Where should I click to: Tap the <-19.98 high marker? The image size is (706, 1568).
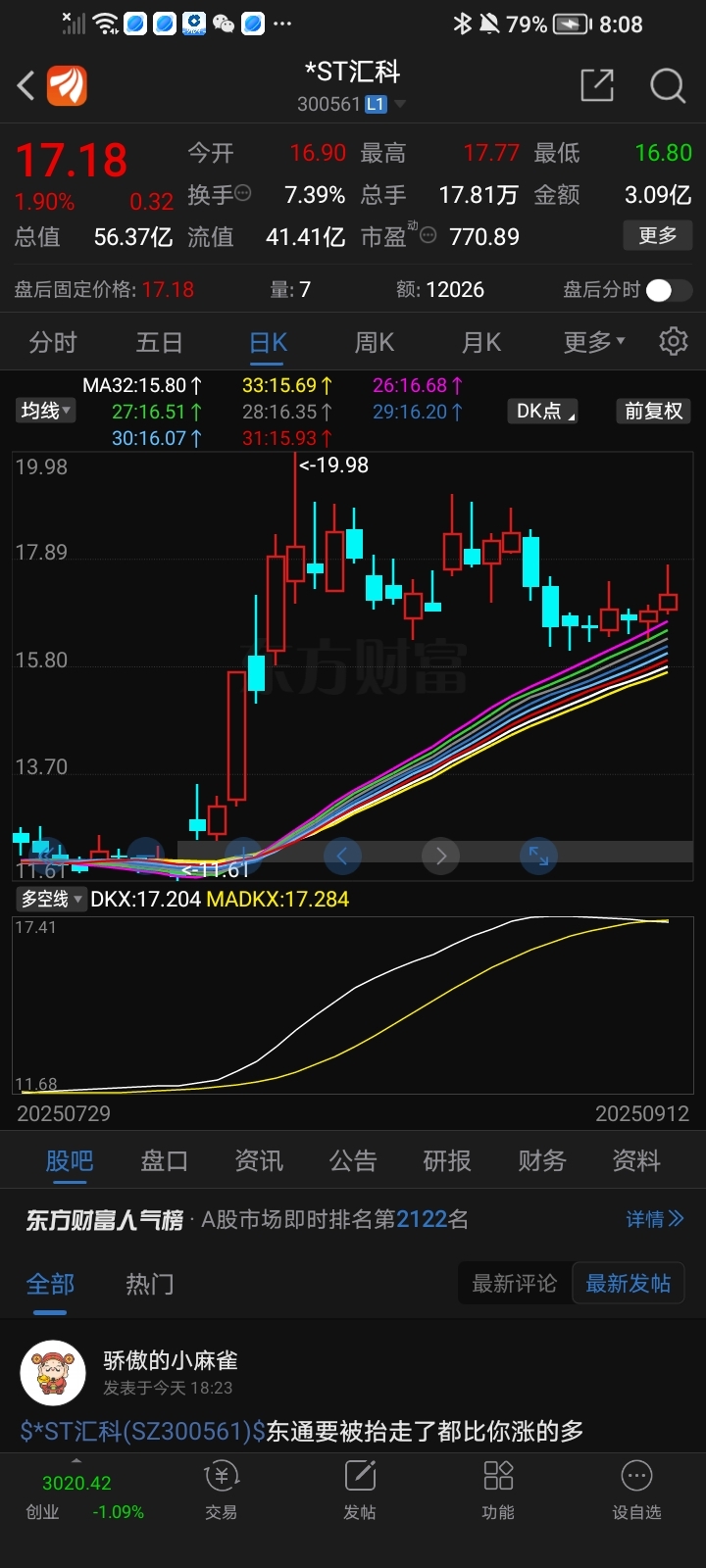coord(334,465)
